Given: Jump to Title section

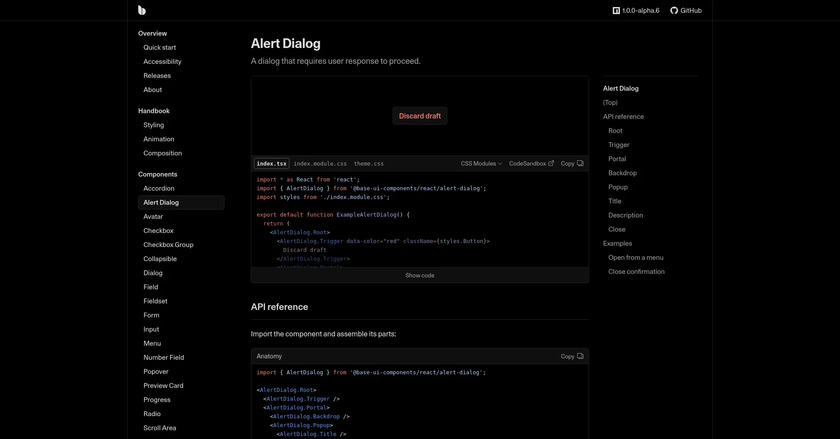Looking at the screenshot, I should (615, 201).
